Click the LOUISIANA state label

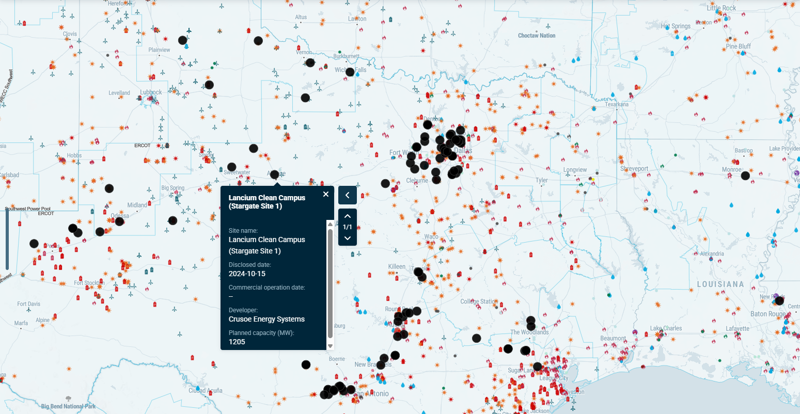click(722, 284)
